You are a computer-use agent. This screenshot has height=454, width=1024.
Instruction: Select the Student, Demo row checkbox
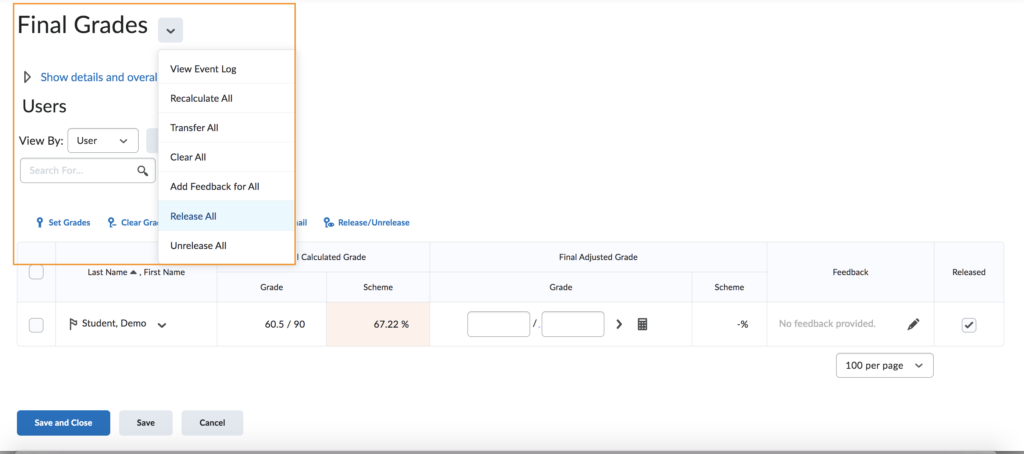click(36, 324)
